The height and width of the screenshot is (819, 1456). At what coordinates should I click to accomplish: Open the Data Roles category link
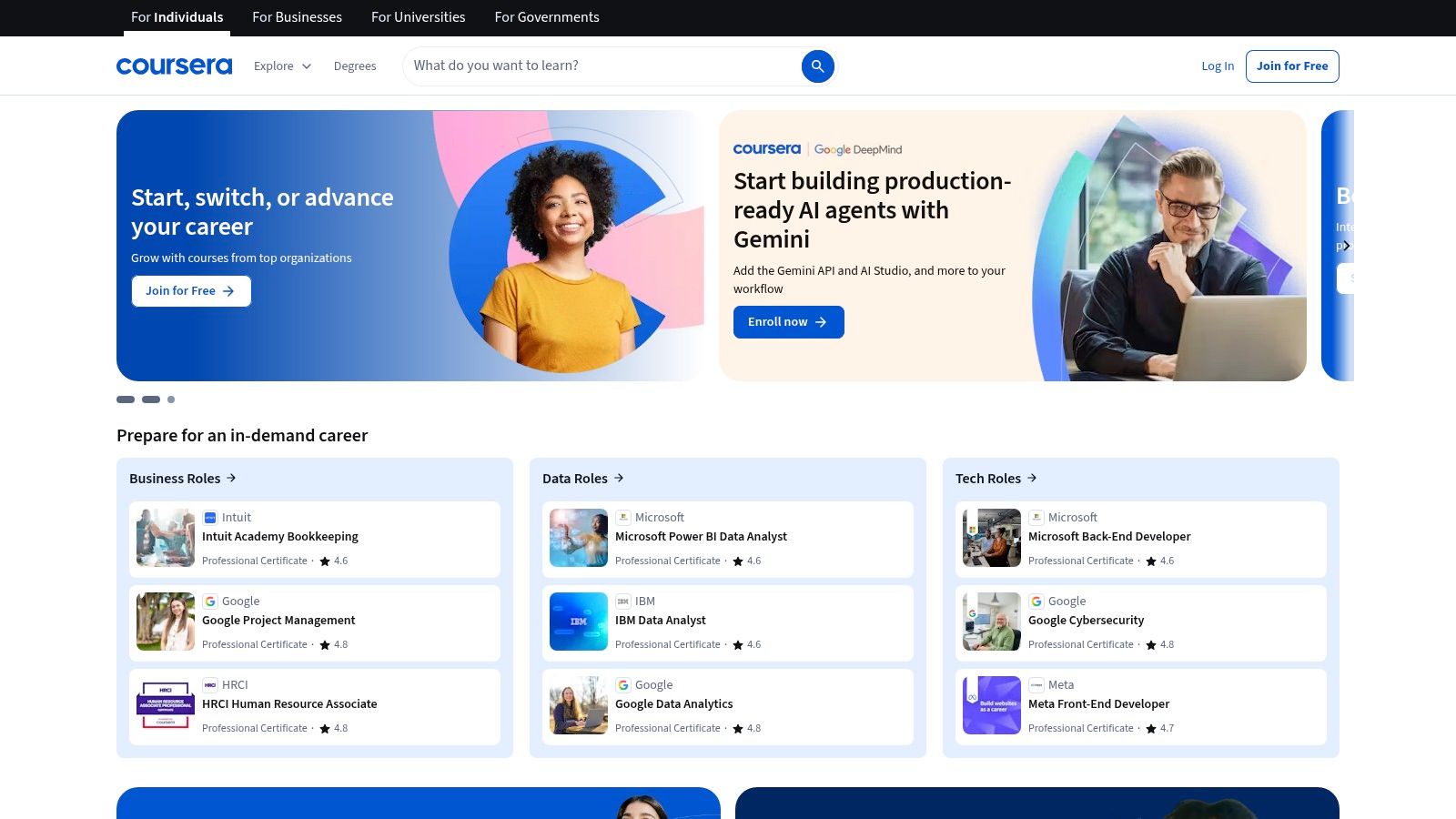pos(583,479)
